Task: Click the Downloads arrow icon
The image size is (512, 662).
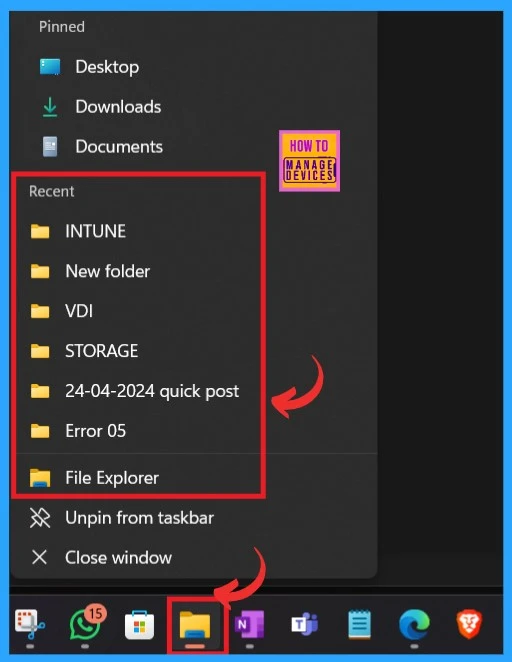Action: pos(50,107)
